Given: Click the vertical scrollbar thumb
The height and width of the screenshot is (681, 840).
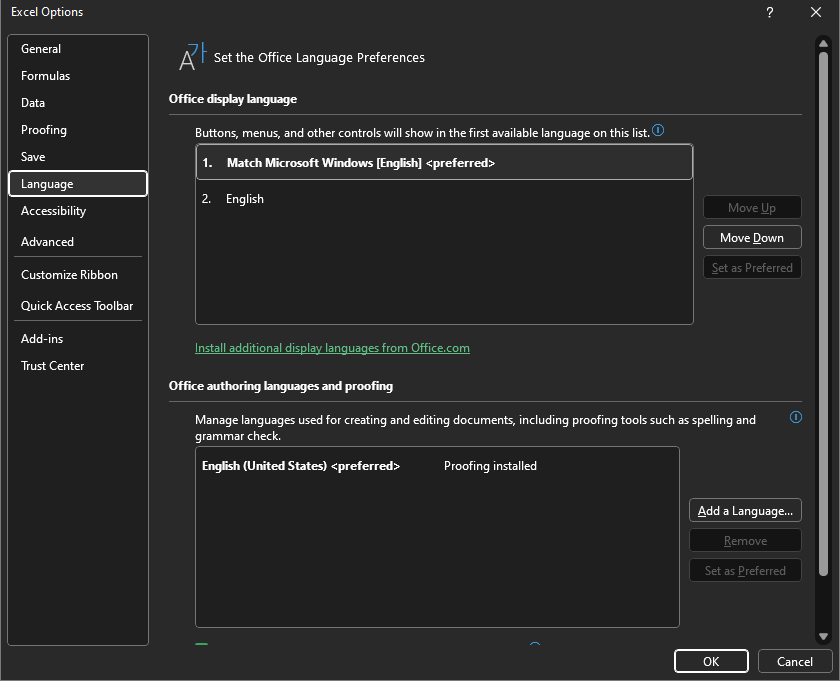Looking at the screenshot, I should tap(823, 313).
